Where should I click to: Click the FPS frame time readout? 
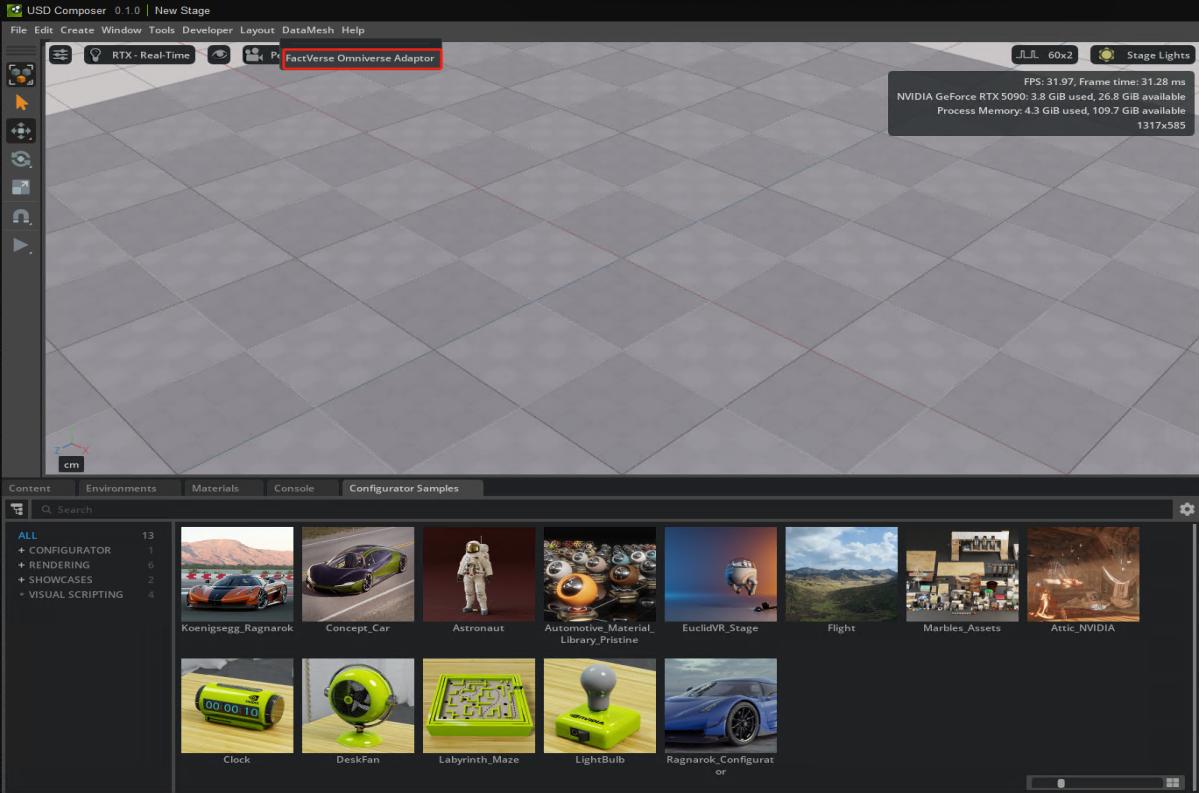(1104, 81)
